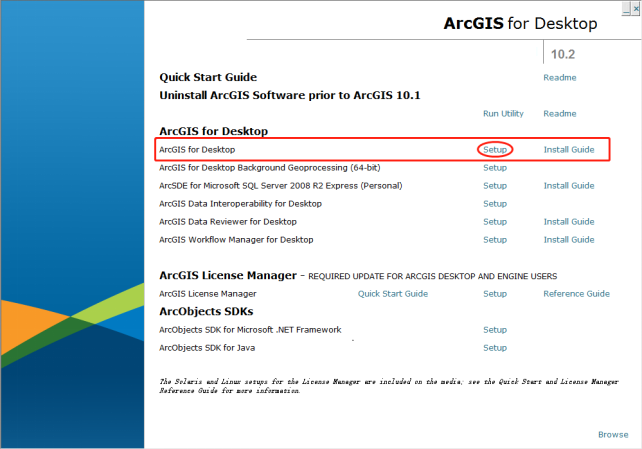Run Setup for ArcSDE SQL Server Express
Image resolution: width=642 pixels, height=449 pixels.
[495, 185]
